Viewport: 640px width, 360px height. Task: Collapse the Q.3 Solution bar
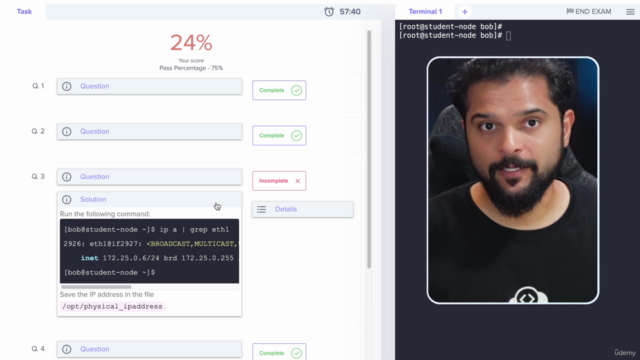pos(149,200)
